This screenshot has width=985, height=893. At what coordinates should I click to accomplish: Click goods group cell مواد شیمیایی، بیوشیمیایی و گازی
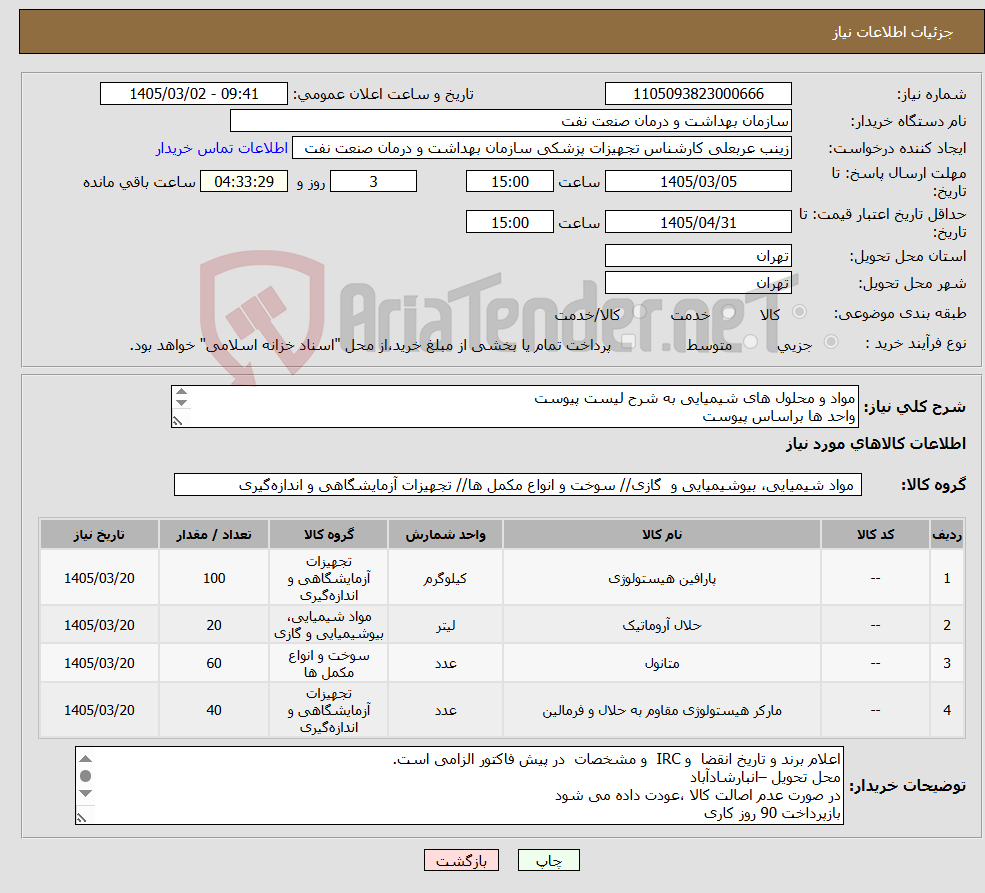pyautogui.click(x=329, y=625)
